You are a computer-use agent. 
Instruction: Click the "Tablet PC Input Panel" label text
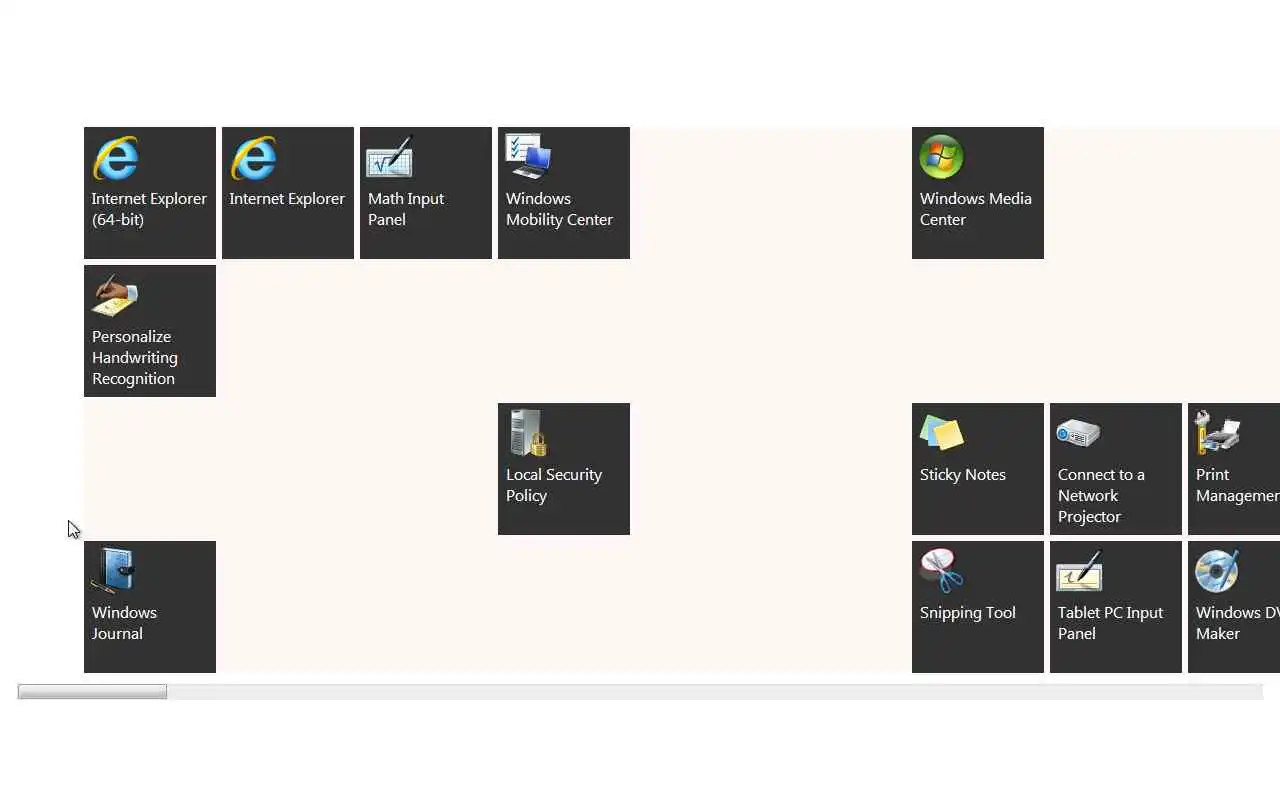click(x=1110, y=623)
